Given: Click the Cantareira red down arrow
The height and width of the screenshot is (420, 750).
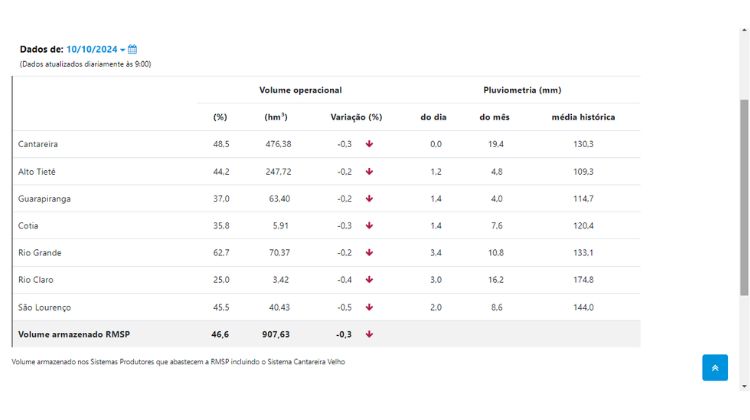Looking at the screenshot, I should tap(369, 144).
